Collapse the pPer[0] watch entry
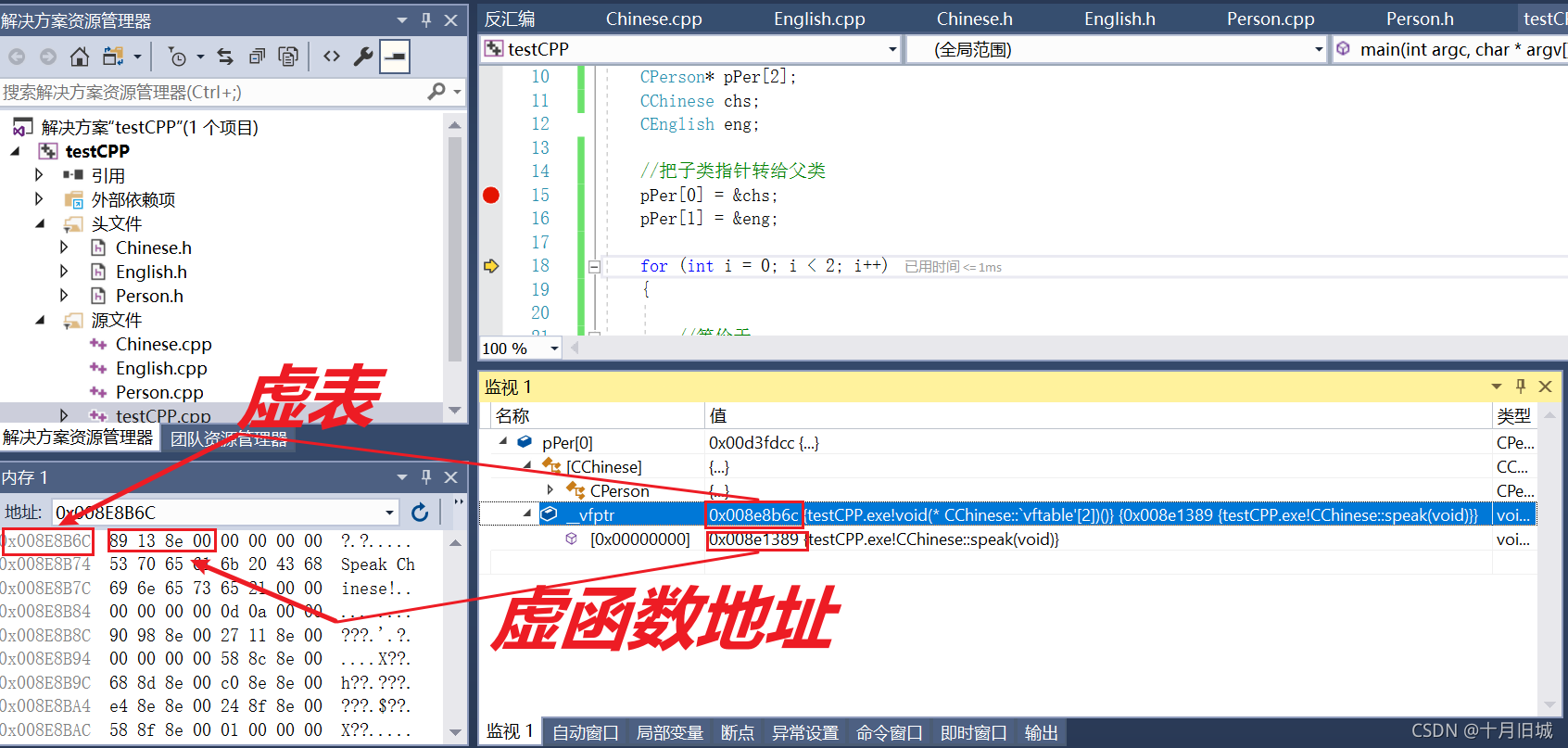Image resolution: width=1568 pixels, height=748 pixels. click(503, 442)
